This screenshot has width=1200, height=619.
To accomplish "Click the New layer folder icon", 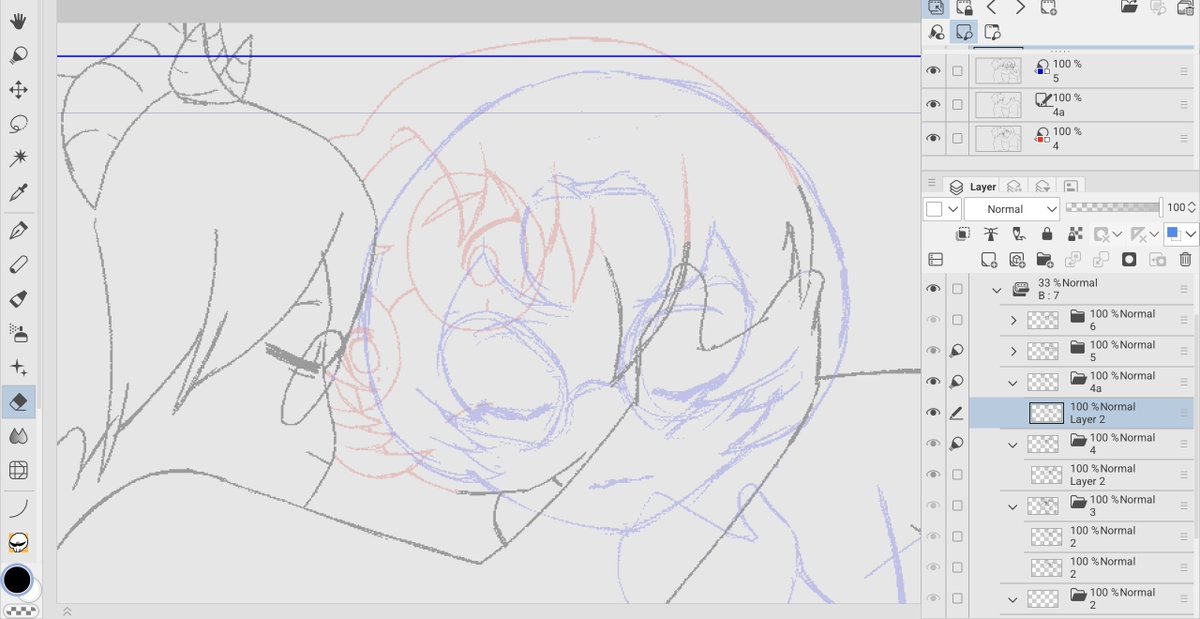I will (x=1045, y=260).
